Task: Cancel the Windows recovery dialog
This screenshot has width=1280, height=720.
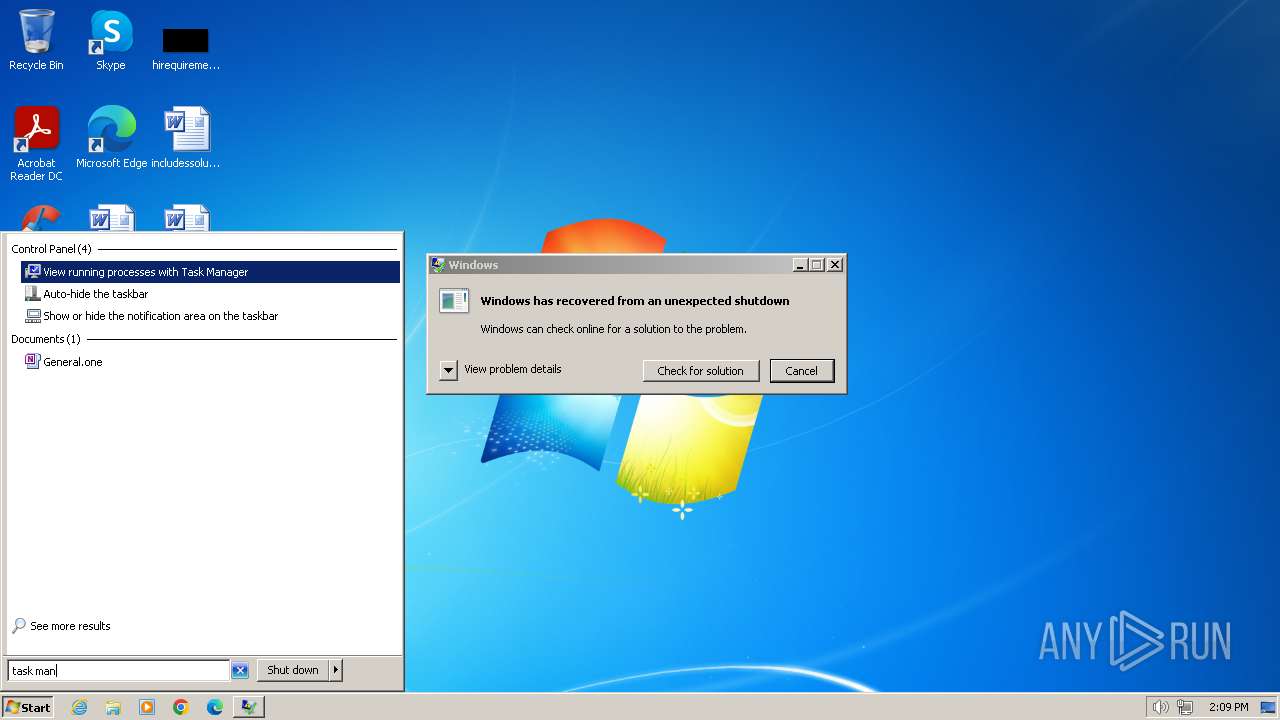Action: 801,371
